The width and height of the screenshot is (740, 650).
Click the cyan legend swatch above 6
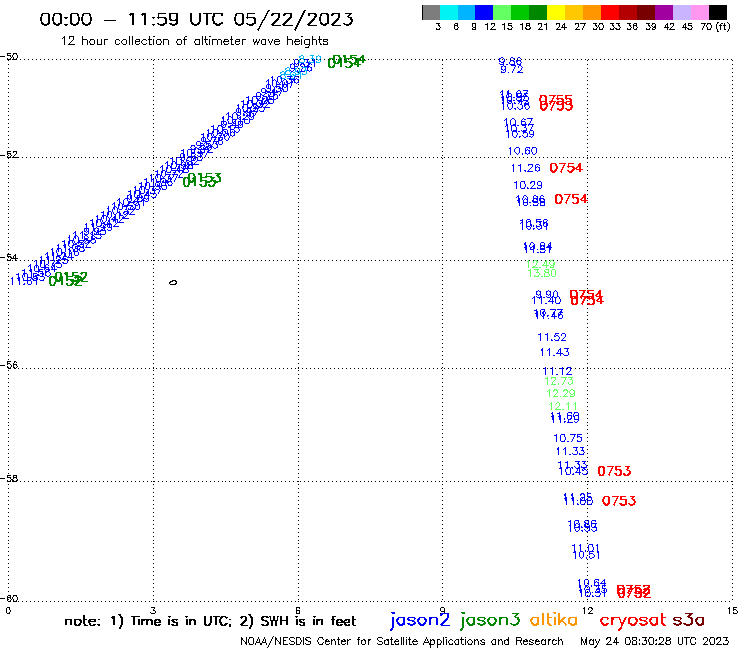[448, 12]
